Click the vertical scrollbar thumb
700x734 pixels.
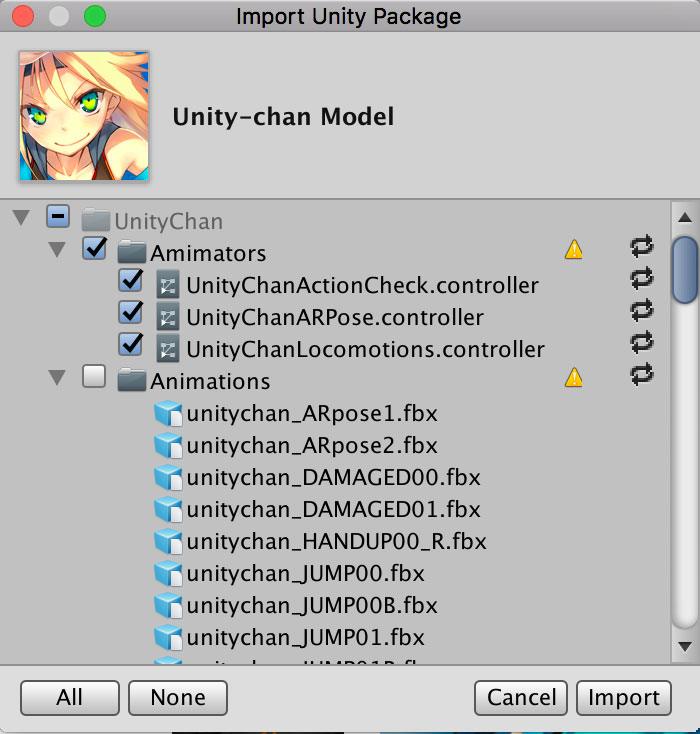coord(685,270)
